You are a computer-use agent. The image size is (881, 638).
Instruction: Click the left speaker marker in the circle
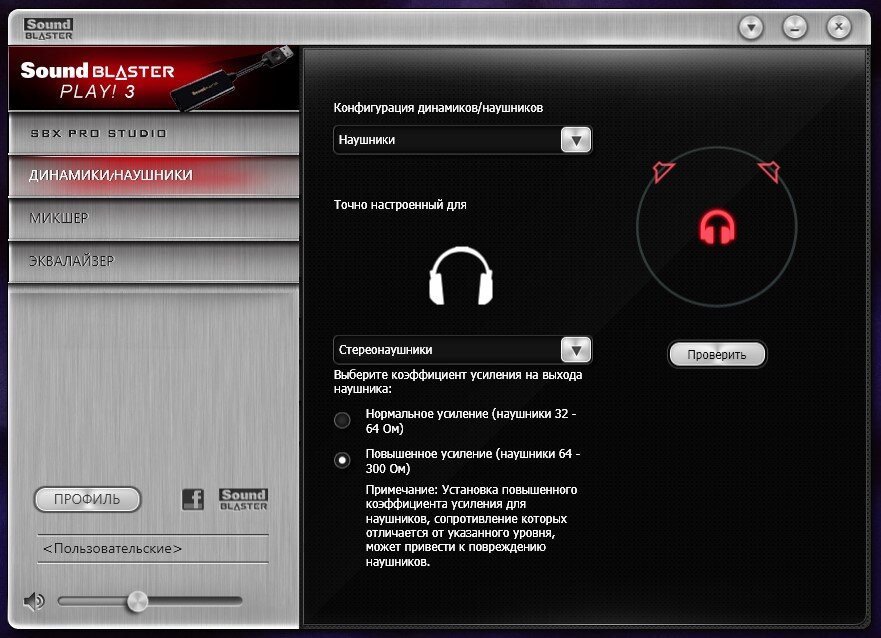pos(663,171)
